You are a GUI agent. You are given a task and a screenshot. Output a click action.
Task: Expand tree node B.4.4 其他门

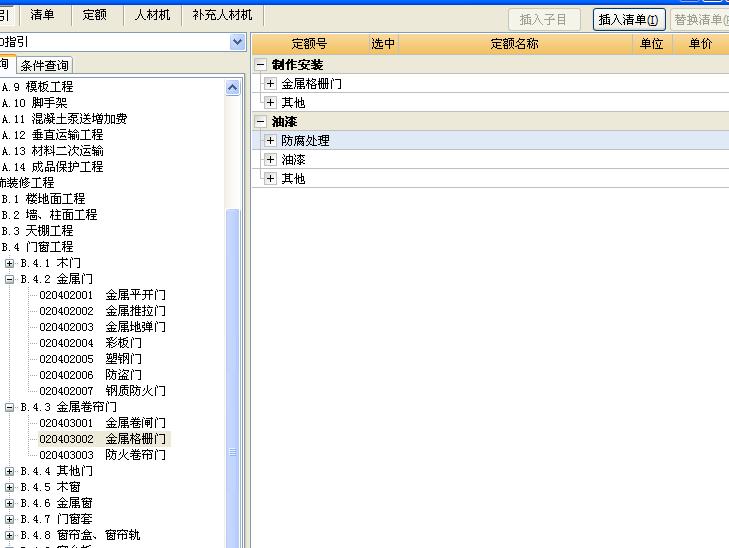click(x=9, y=471)
